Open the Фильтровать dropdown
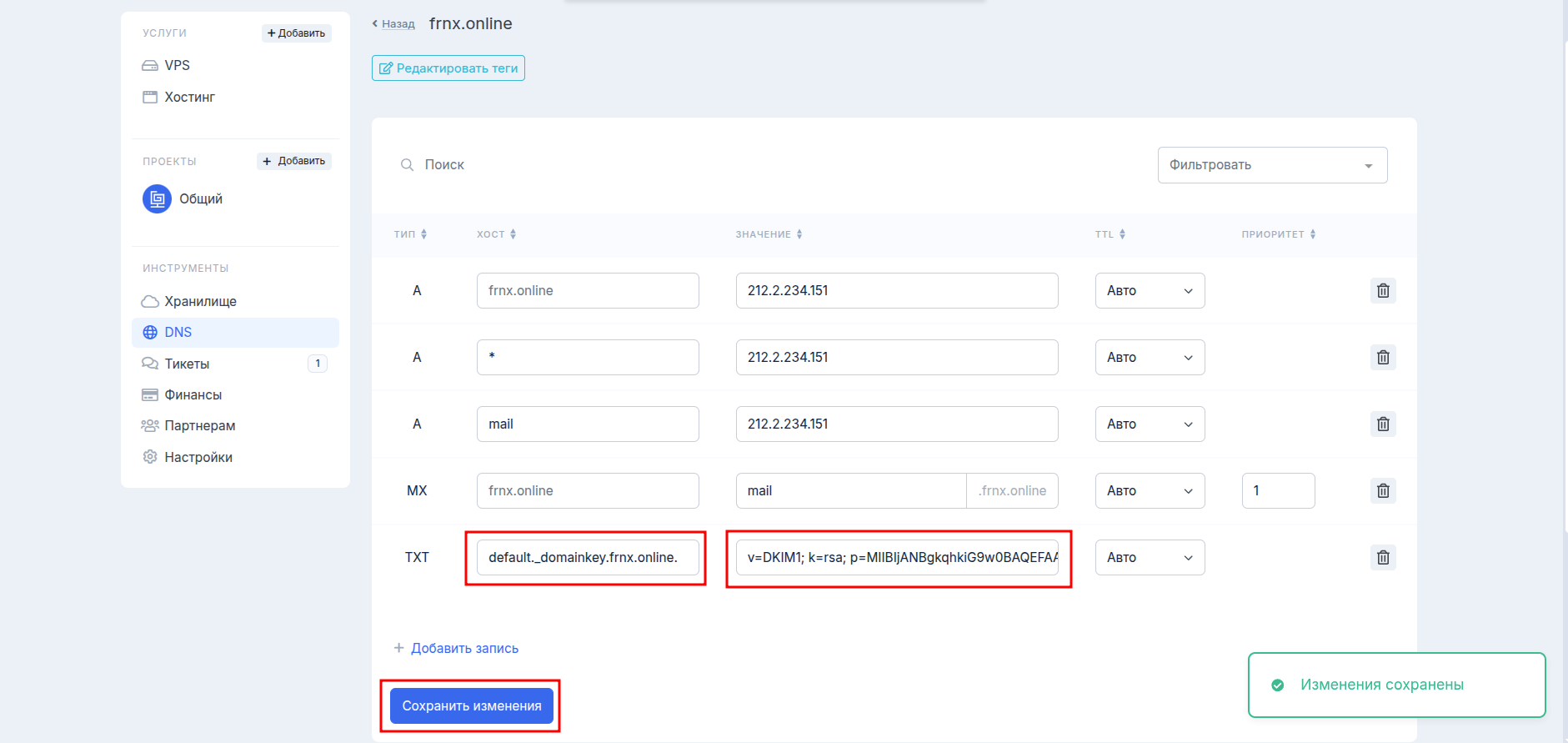This screenshot has width=1568, height=743. [1271, 165]
